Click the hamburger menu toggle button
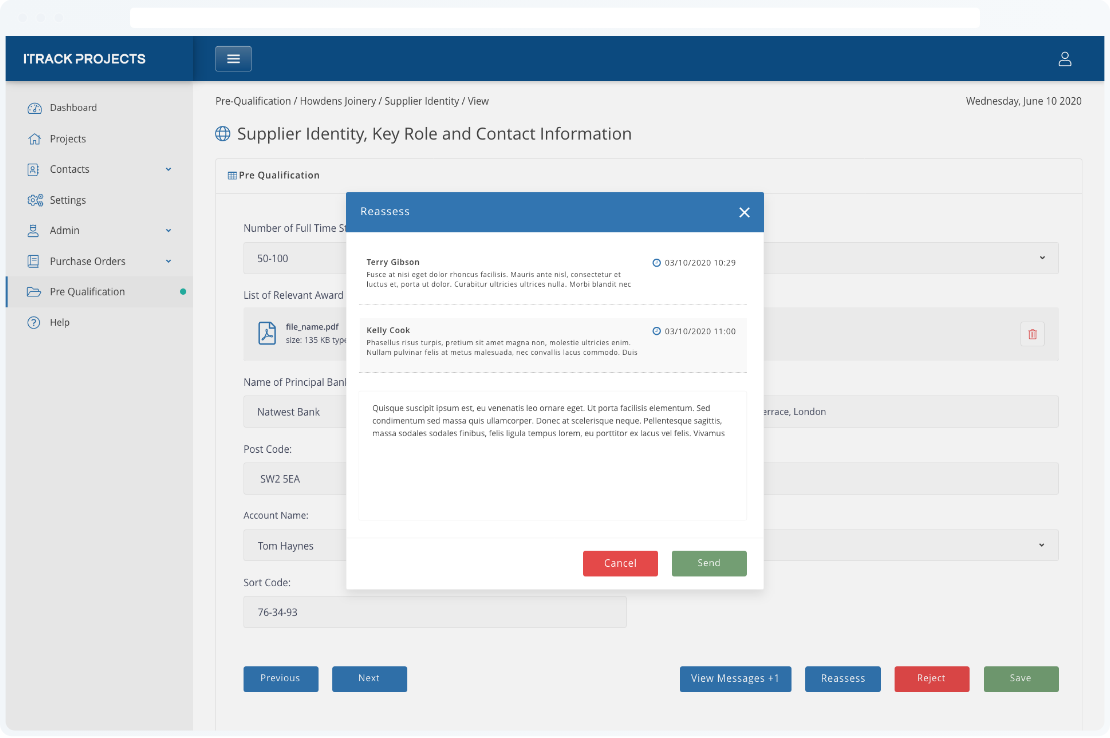The width and height of the screenshot is (1110, 738). point(233,59)
